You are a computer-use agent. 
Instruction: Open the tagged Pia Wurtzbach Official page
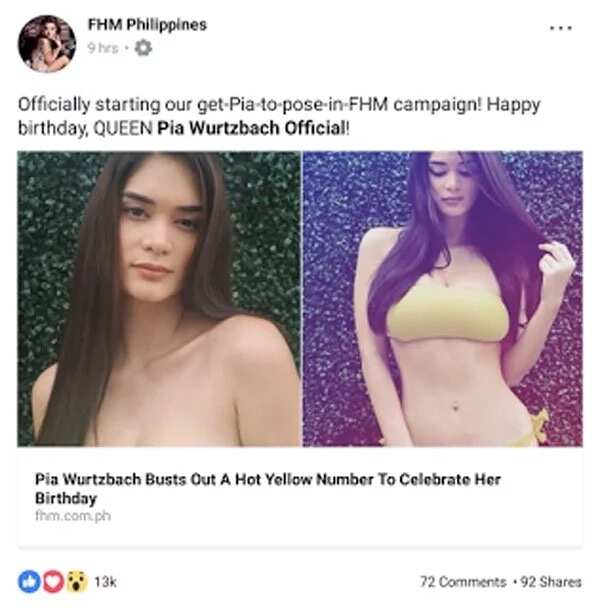tap(251, 128)
